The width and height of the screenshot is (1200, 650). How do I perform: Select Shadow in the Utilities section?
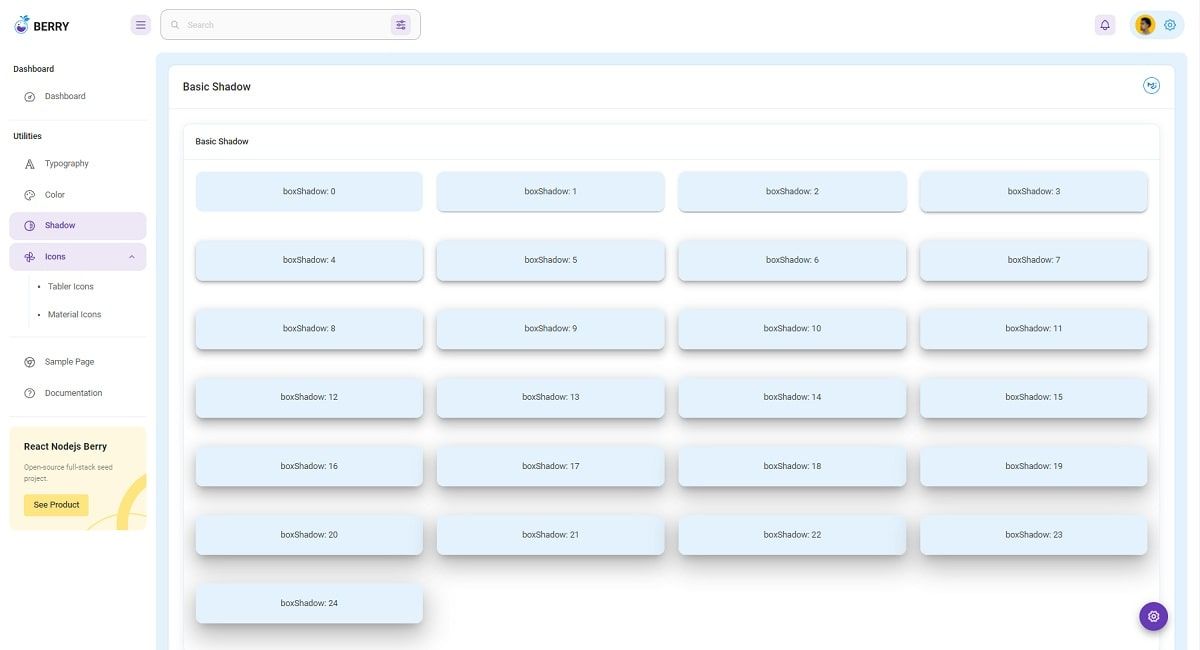(x=56, y=223)
